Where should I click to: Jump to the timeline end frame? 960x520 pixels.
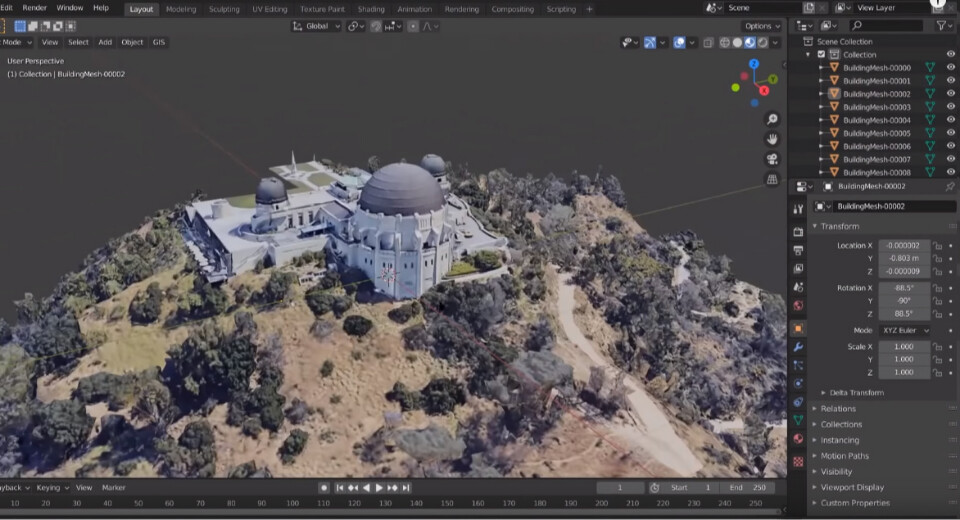(x=405, y=488)
